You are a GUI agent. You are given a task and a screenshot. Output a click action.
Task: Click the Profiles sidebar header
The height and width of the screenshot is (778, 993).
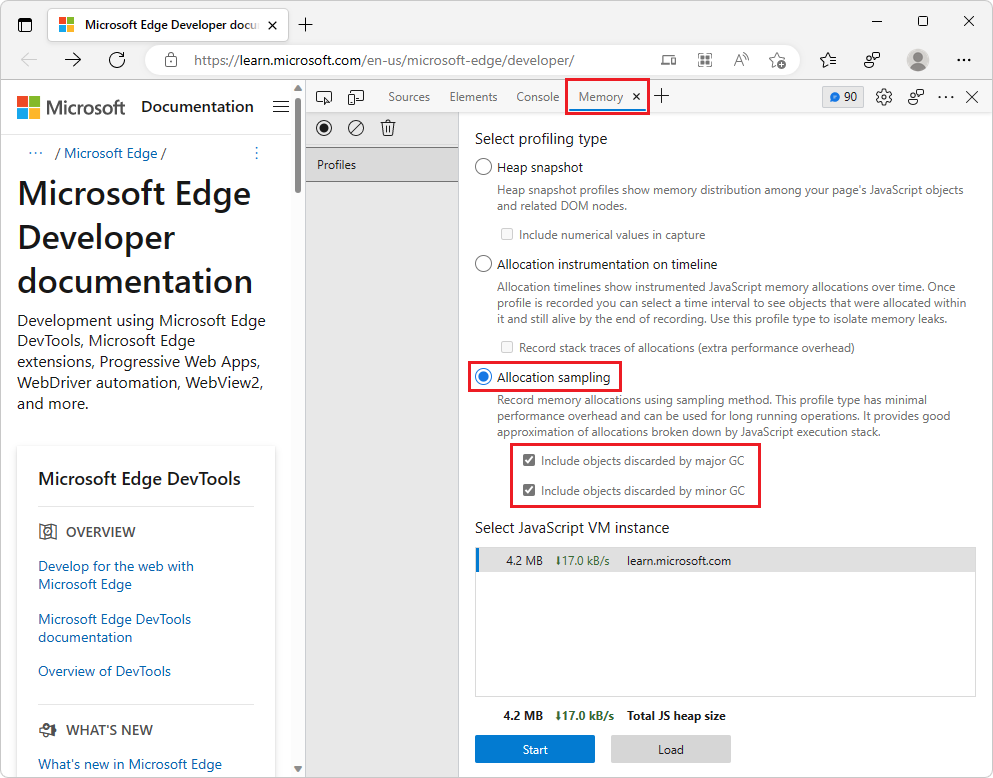382,165
